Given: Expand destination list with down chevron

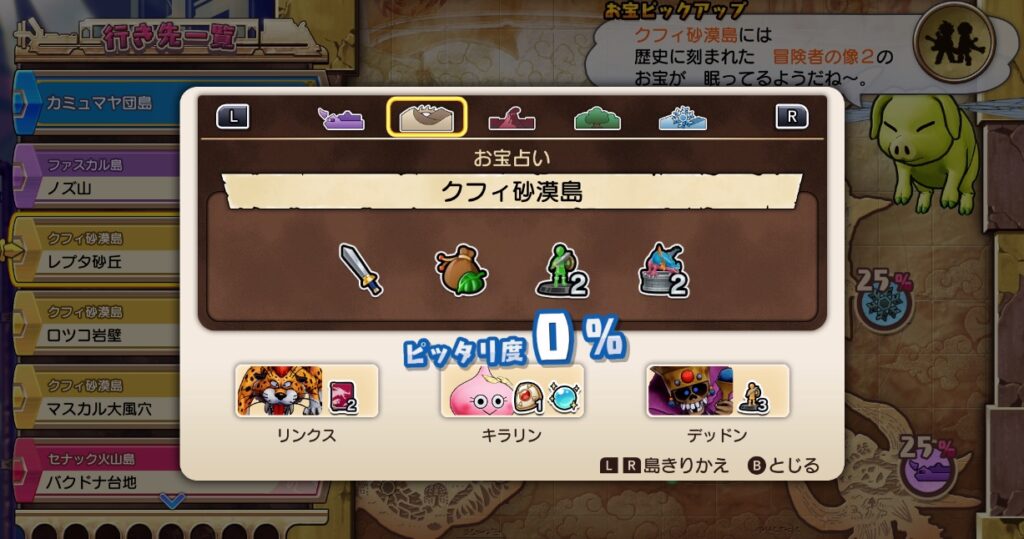Looking at the screenshot, I should click(172, 501).
